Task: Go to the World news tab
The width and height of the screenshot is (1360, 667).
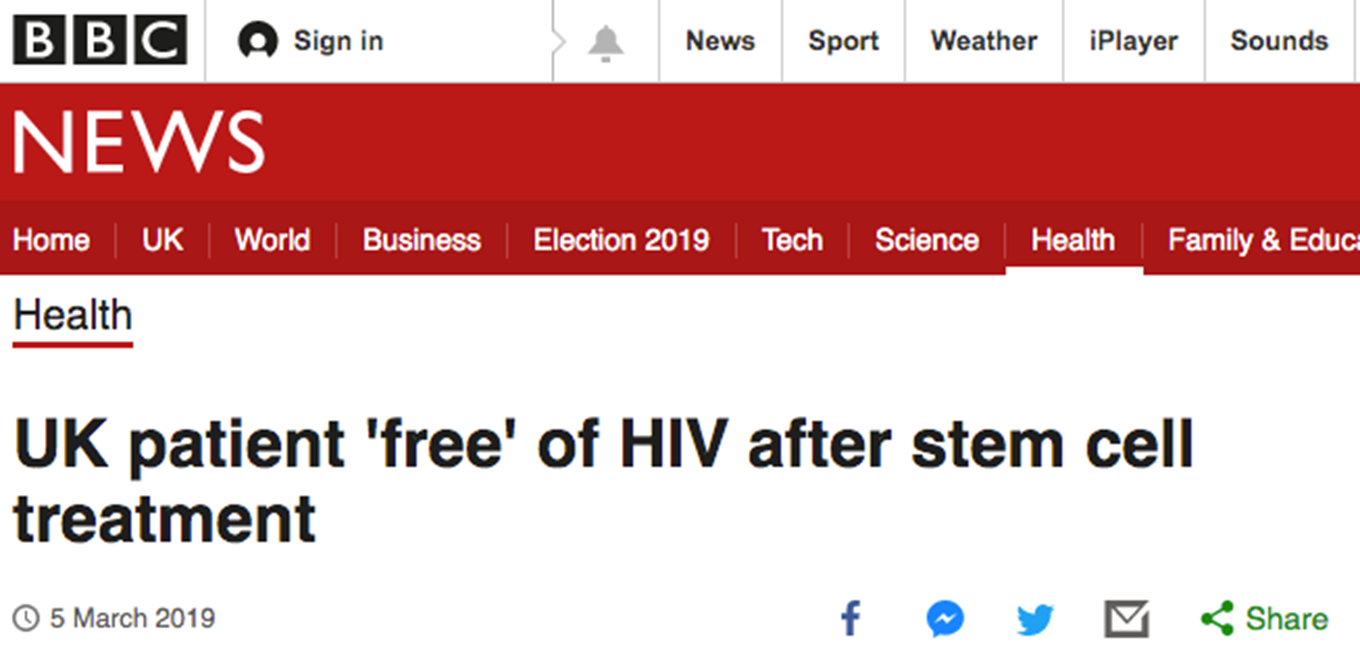Action: [x=272, y=240]
